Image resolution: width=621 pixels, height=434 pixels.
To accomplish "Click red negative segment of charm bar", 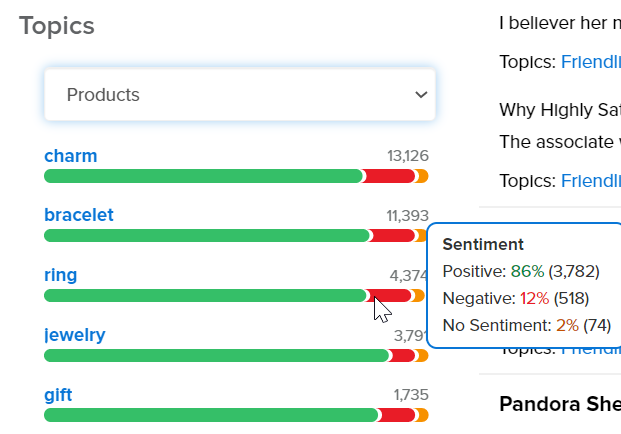I will click(389, 176).
